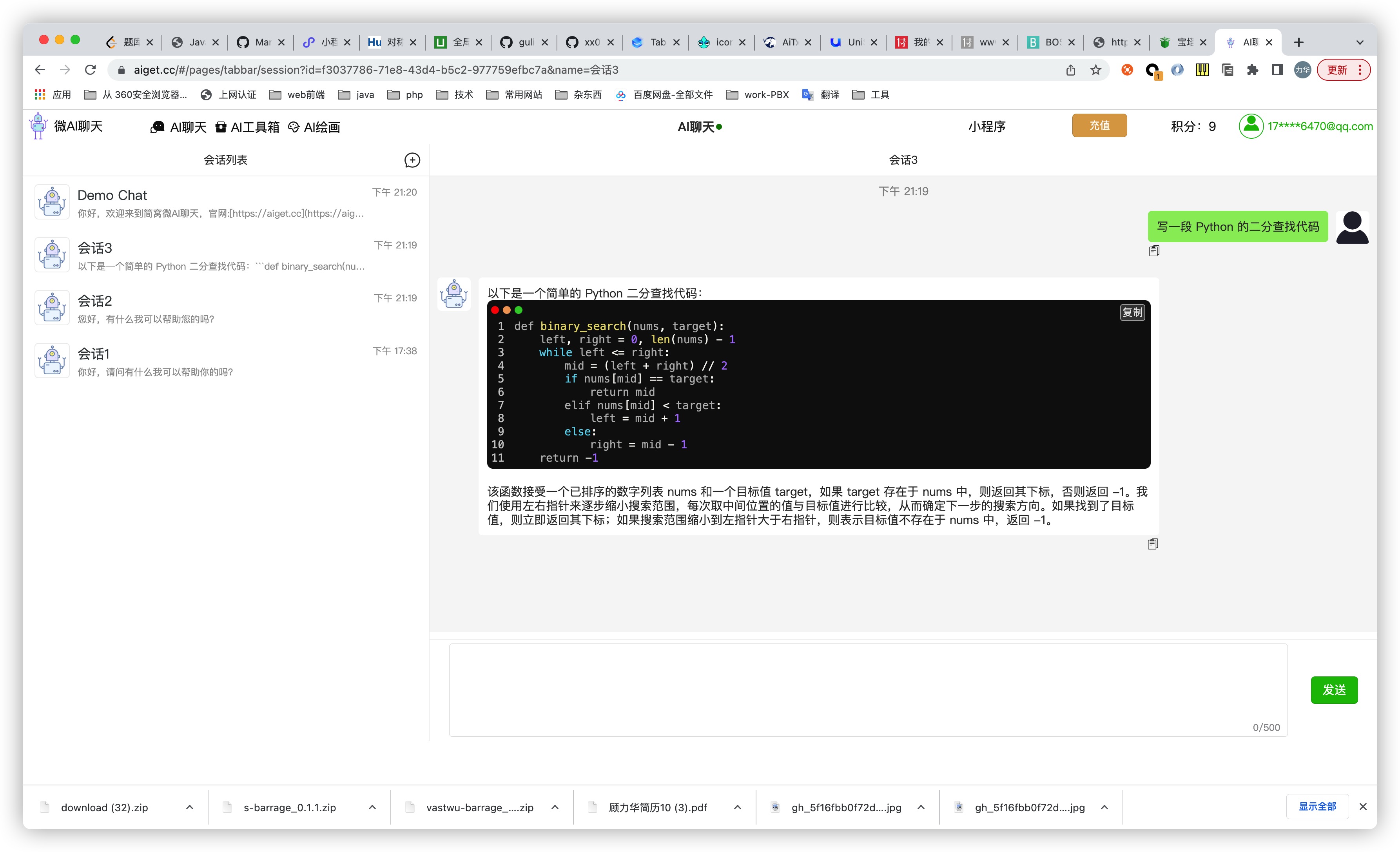The height and width of the screenshot is (852, 1400).
Task: Copy the user's Python question message
Action: 1153,251
